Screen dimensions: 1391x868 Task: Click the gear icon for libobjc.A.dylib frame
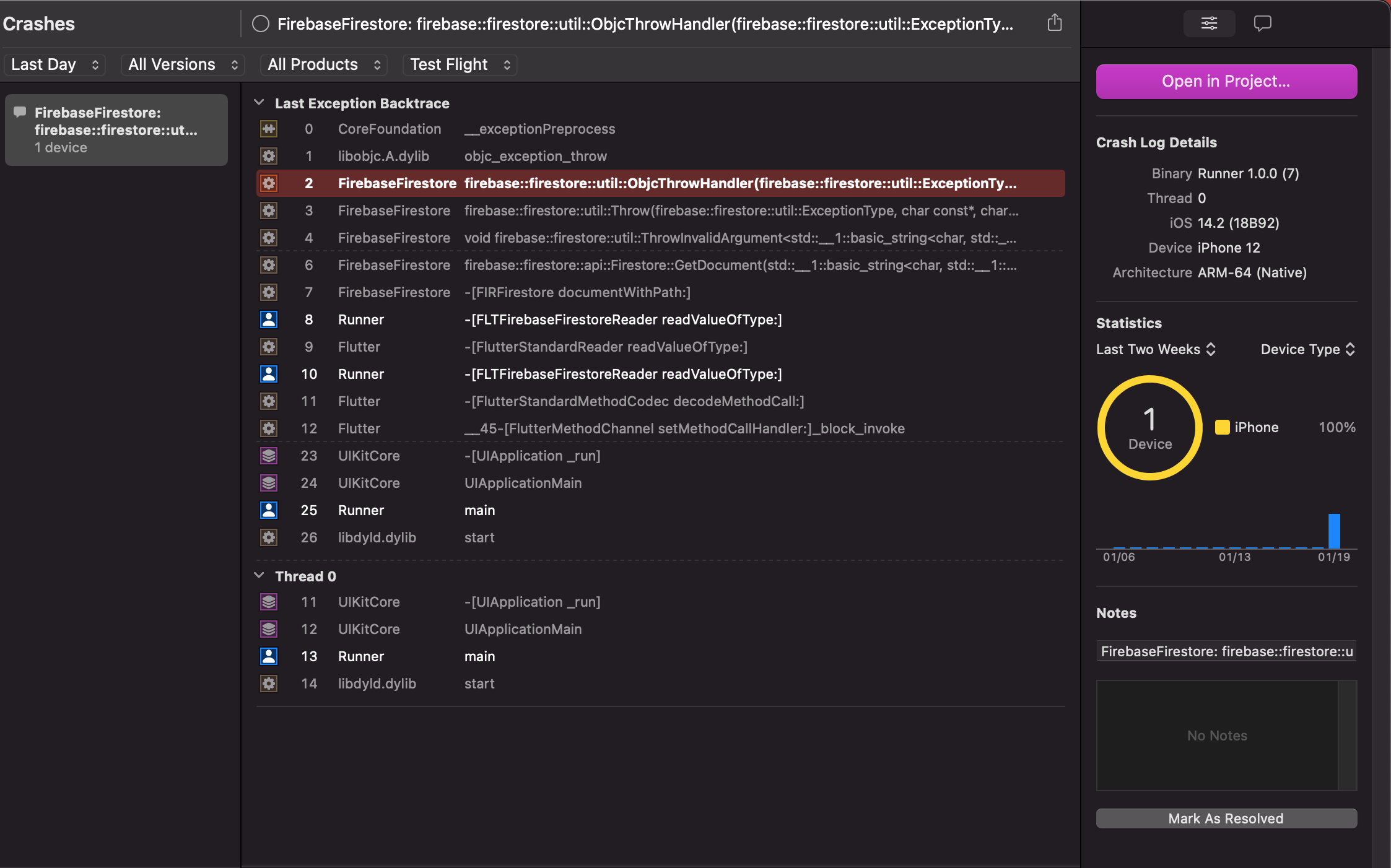click(x=269, y=156)
